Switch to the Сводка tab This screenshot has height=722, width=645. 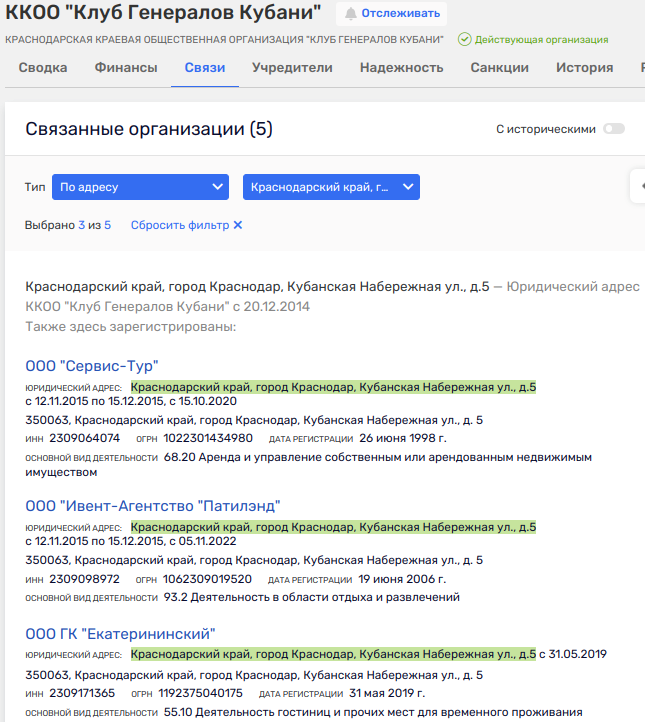click(43, 68)
